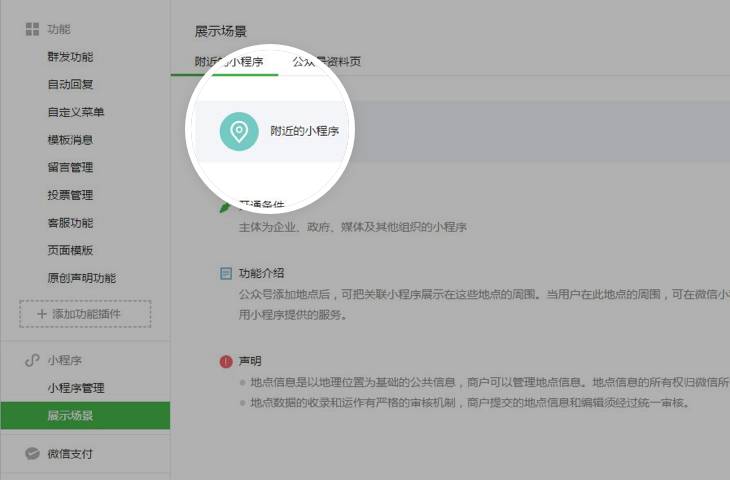Open 客服功能 sidebar entry
The width and height of the screenshot is (730, 480).
70,222
